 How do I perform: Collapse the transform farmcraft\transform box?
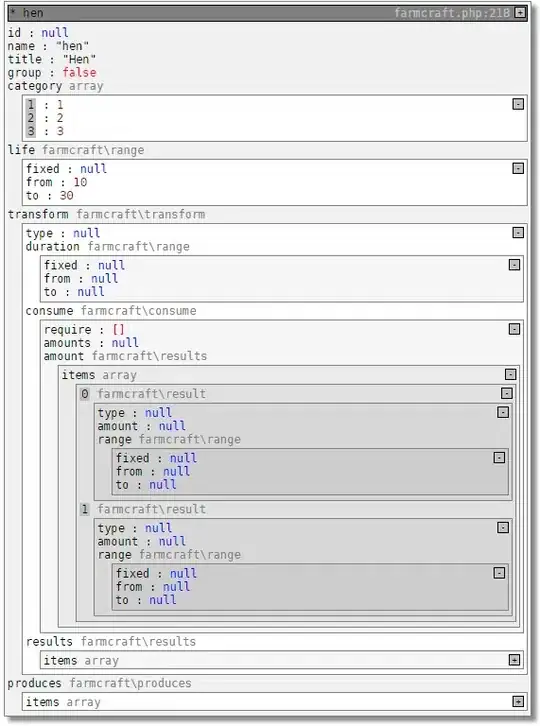point(518,232)
